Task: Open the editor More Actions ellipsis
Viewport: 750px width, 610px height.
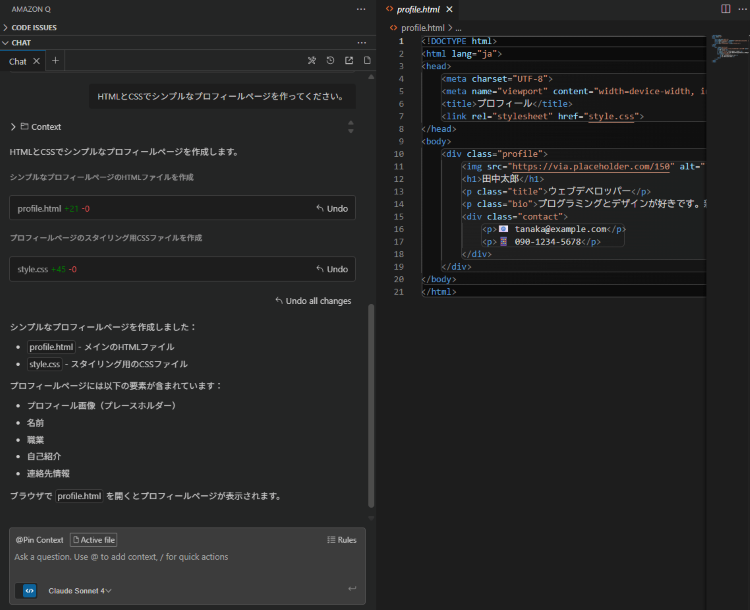Action: pos(741,9)
